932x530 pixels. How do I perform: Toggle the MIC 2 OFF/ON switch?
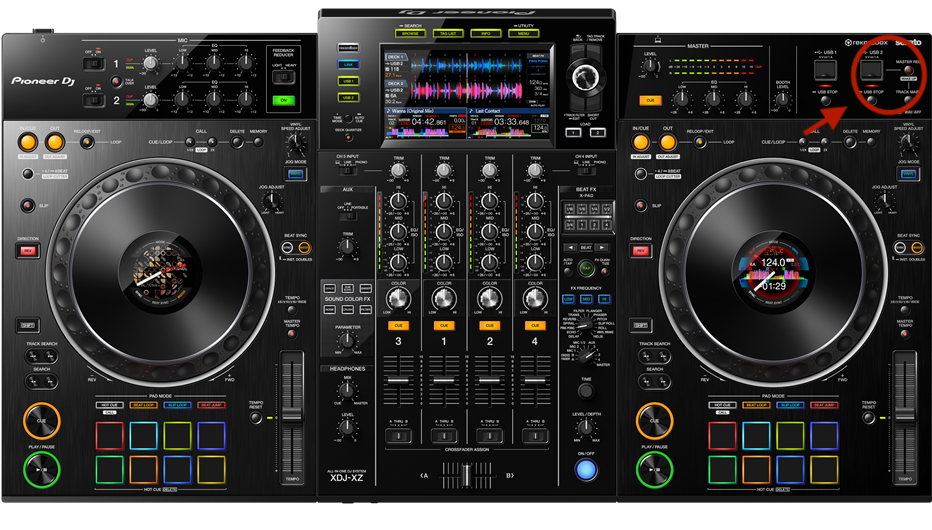point(94,99)
